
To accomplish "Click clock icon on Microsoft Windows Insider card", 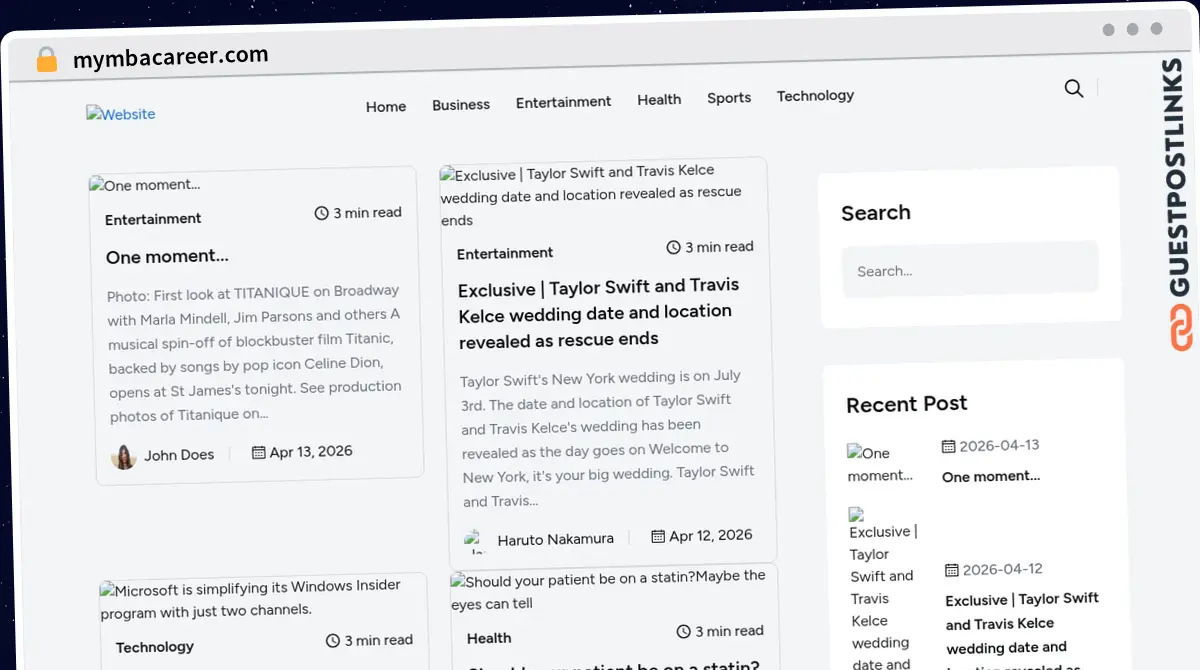I will [333, 641].
